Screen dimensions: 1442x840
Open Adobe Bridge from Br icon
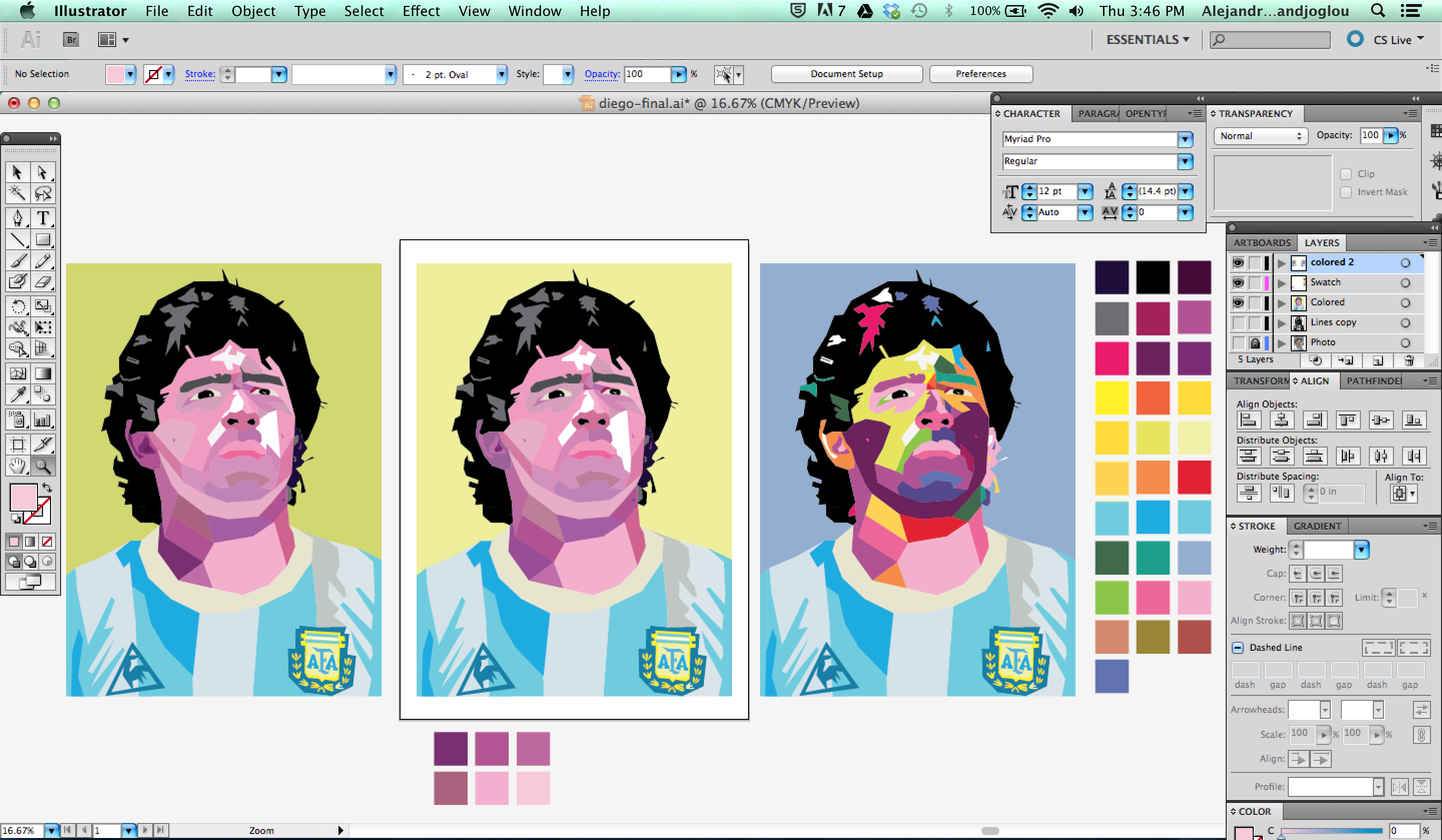pos(71,40)
